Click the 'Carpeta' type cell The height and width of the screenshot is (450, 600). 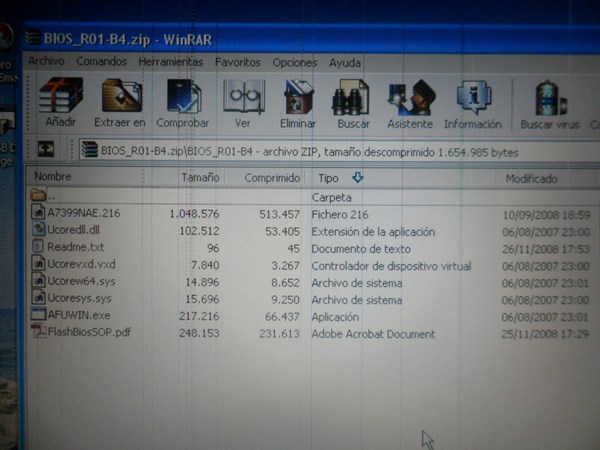point(331,197)
